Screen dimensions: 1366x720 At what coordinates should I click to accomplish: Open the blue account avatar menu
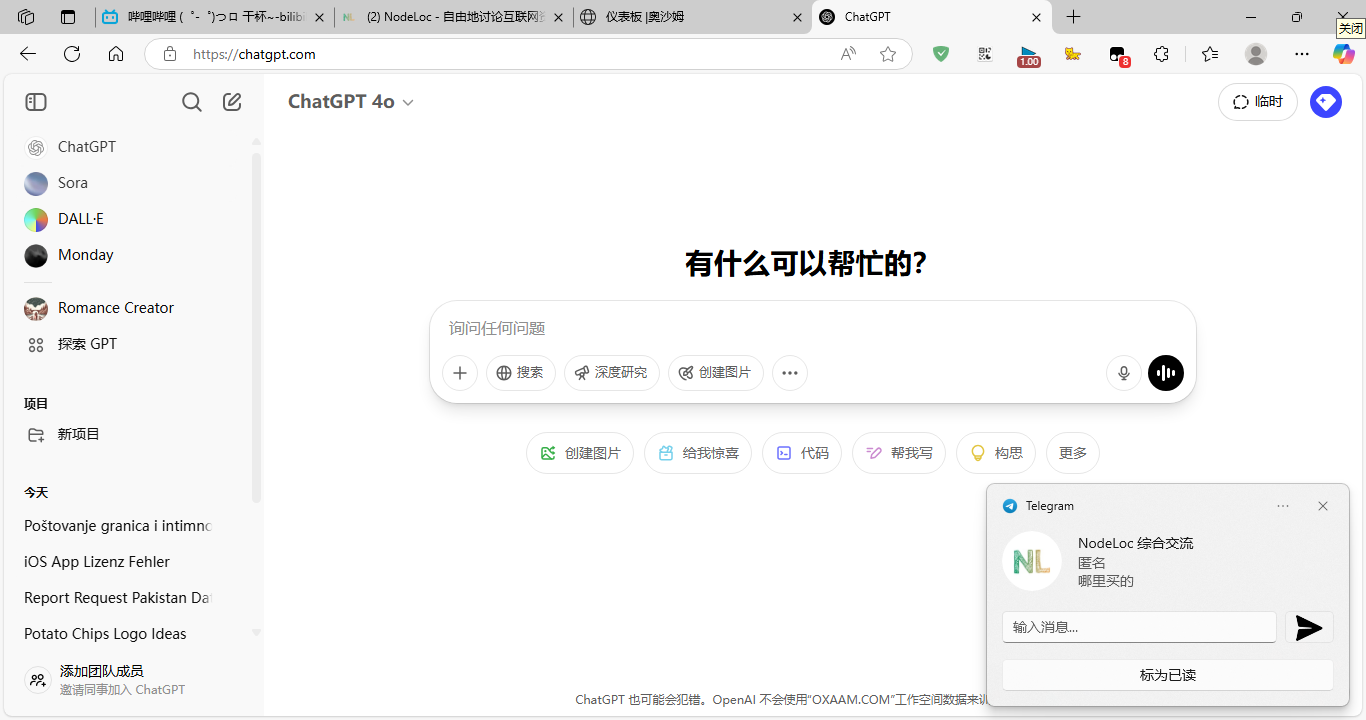pyautogui.click(x=1326, y=102)
